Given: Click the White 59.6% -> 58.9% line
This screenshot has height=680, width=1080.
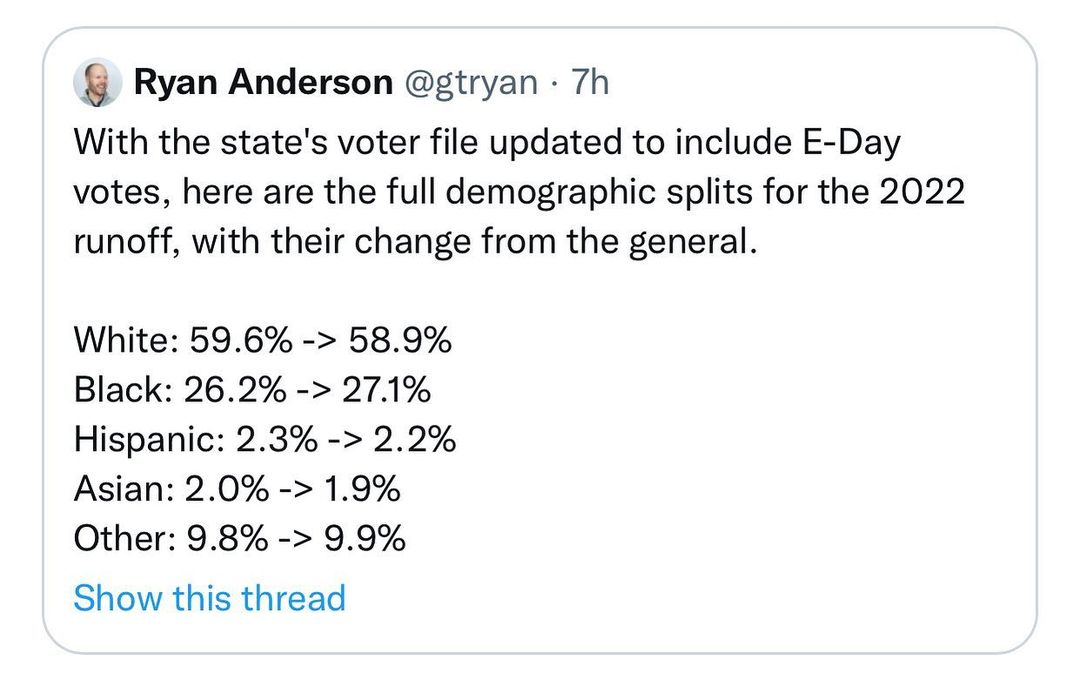Looking at the screenshot, I should pos(262,341).
